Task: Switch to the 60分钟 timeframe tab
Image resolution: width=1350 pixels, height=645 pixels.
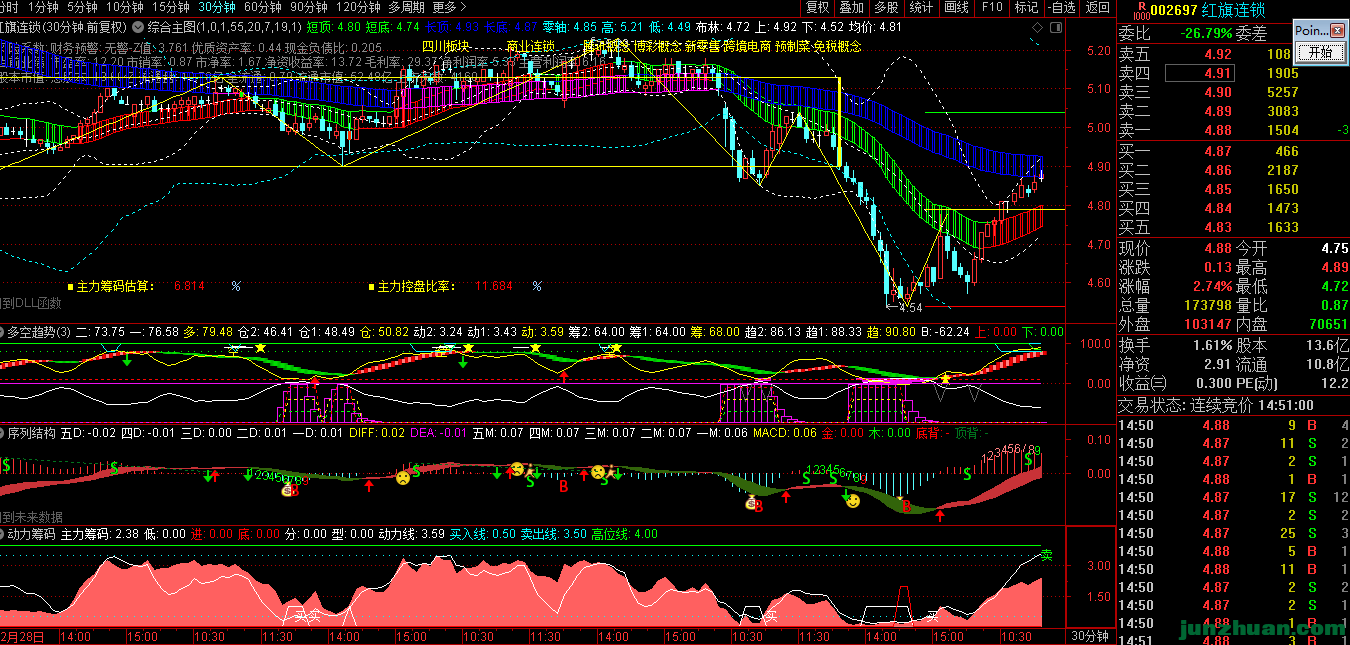Action: (262, 7)
